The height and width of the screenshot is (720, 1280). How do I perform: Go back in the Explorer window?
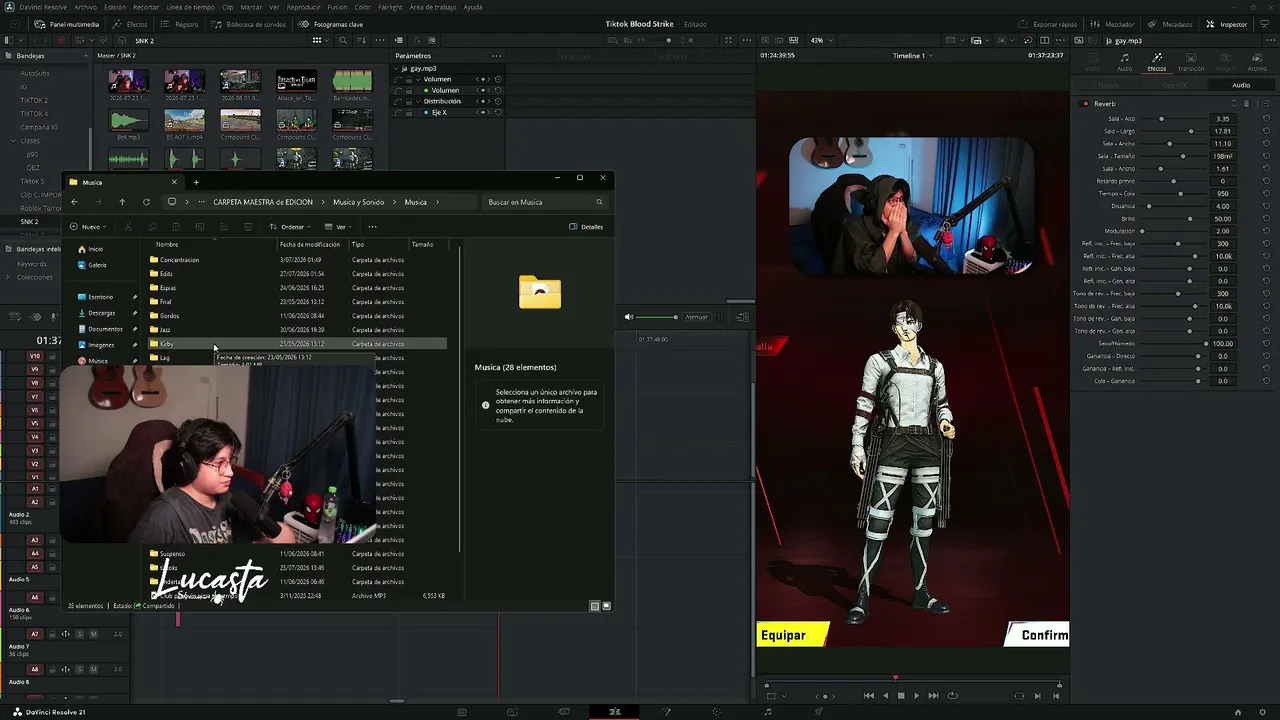[74, 202]
